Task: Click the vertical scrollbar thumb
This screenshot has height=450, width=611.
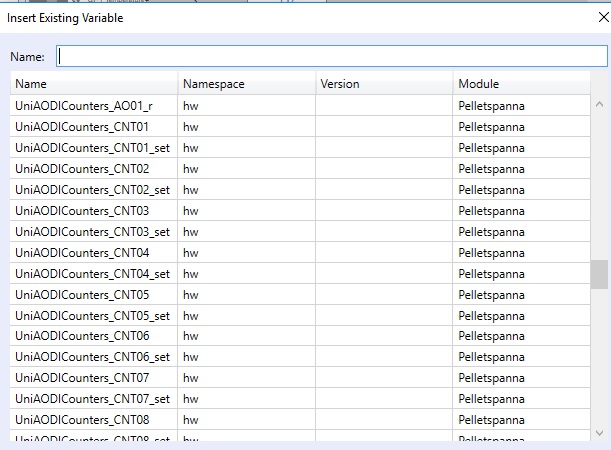Action: click(x=599, y=274)
